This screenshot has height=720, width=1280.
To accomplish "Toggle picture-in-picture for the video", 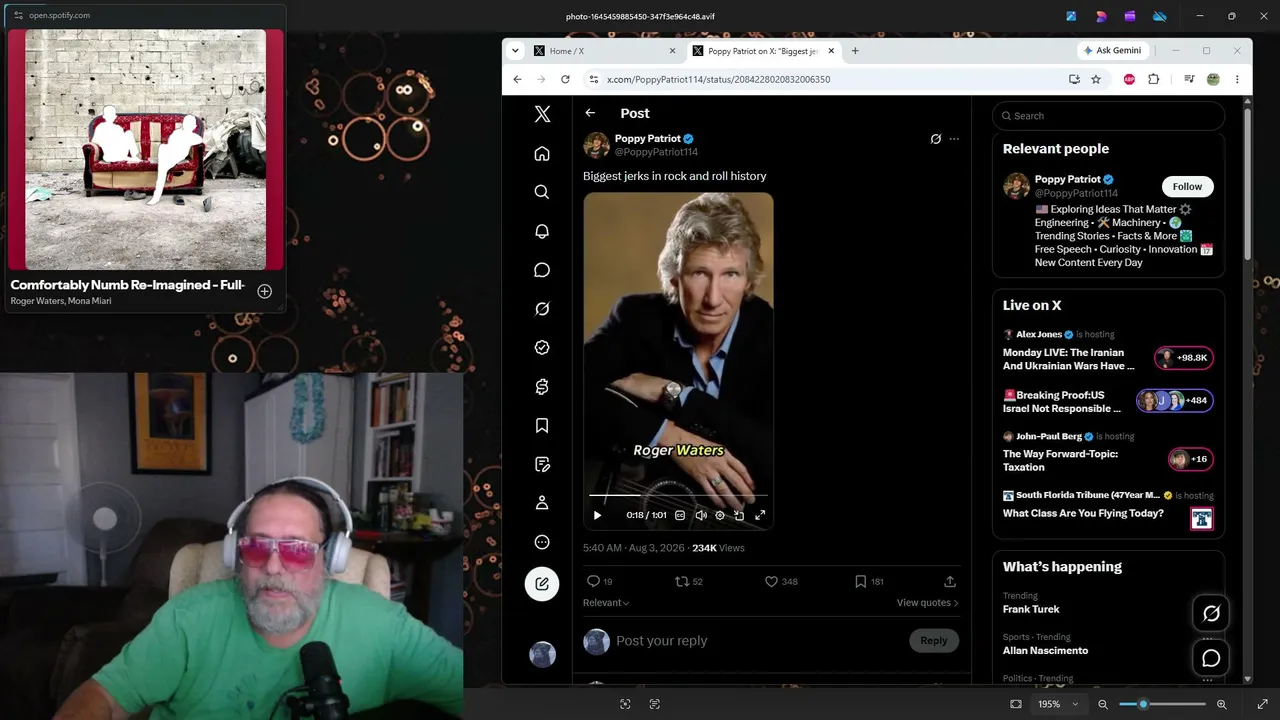I will (x=739, y=515).
